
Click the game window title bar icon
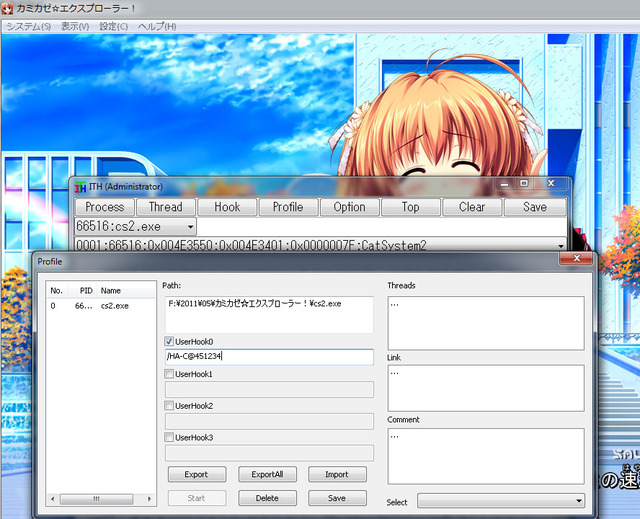coord(7,8)
